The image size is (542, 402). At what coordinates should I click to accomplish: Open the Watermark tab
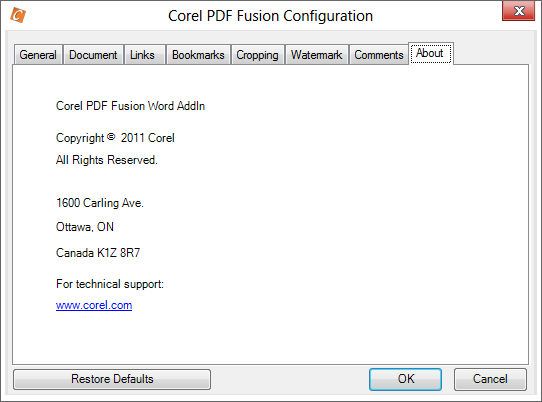click(317, 55)
